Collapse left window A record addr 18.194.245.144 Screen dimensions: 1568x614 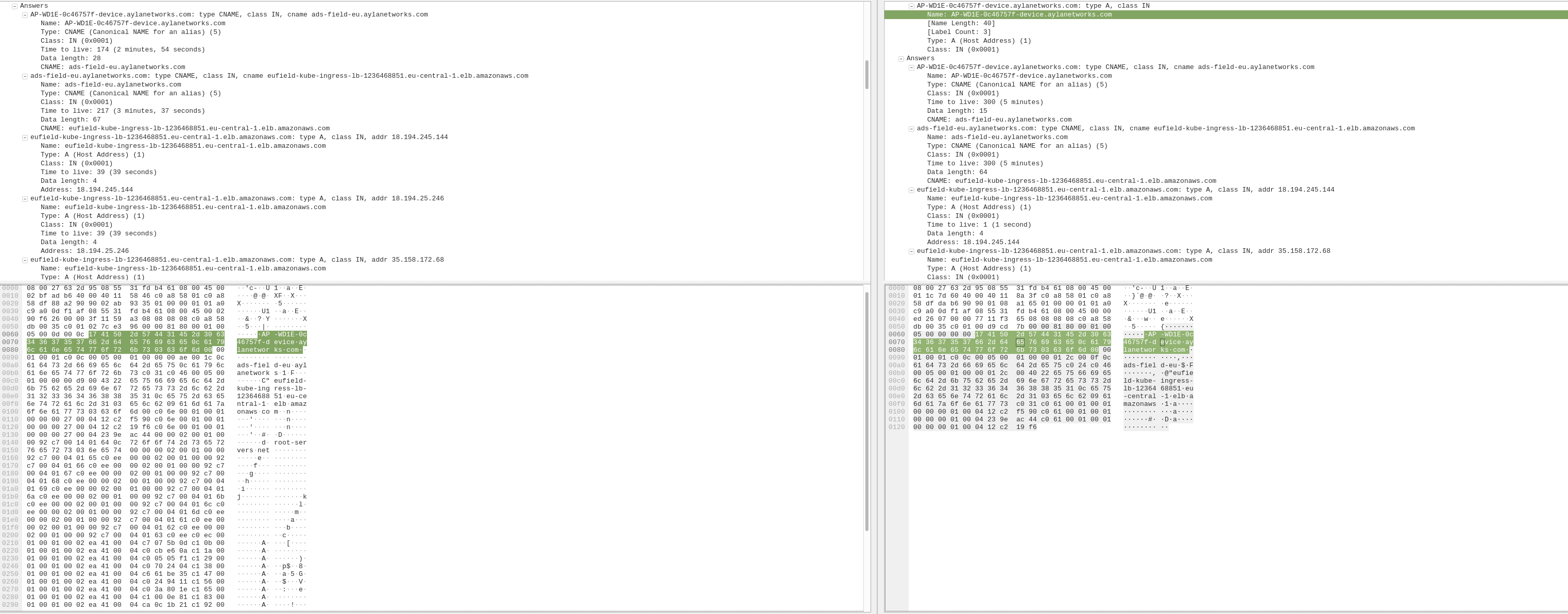[x=25, y=138]
